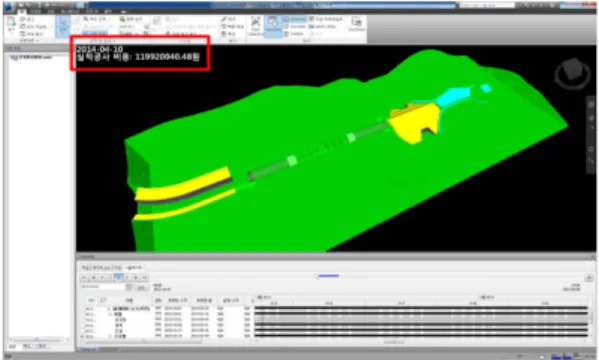
Task: Rewind simulation to the start
Action: [84, 277]
